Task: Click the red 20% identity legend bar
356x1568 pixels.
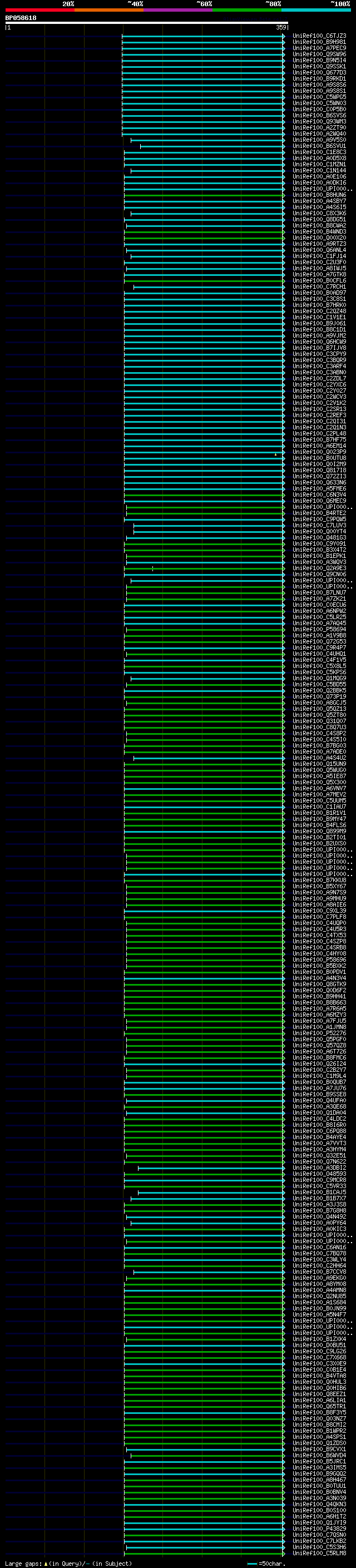Action: point(39,10)
